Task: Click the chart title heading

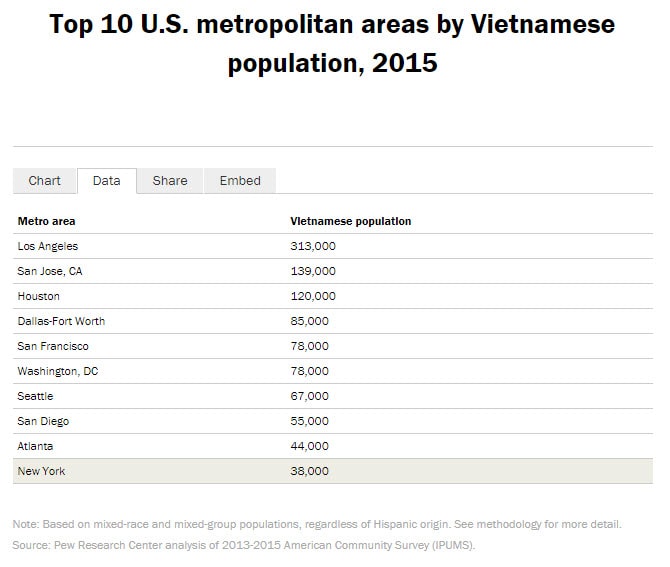Action: point(333,44)
